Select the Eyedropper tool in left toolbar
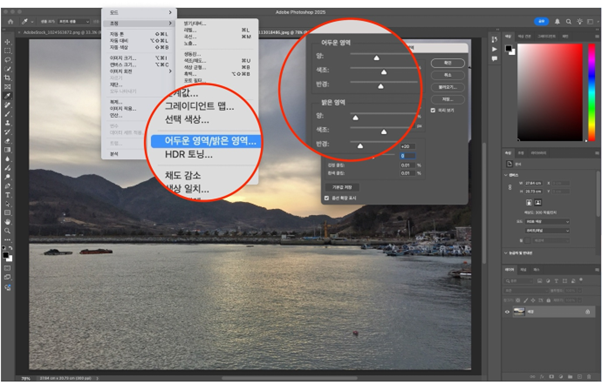The height and width of the screenshot is (383, 602). point(7,96)
